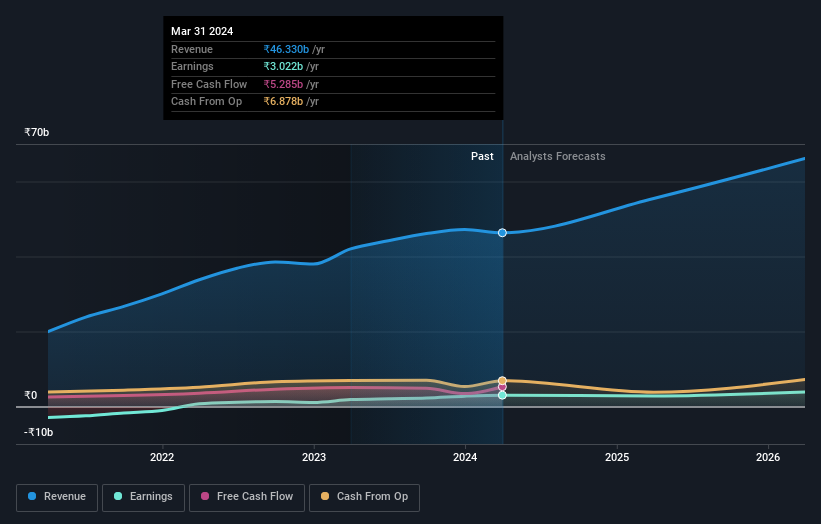Click the blue Revenue data point marker
Screen dimensions: 821x524
pos(502,232)
